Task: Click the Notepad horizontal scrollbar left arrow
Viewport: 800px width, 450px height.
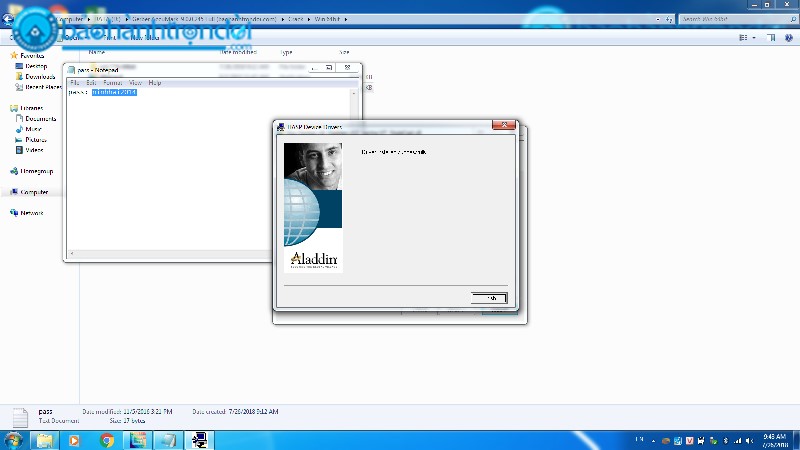Action: (x=72, y=254)
